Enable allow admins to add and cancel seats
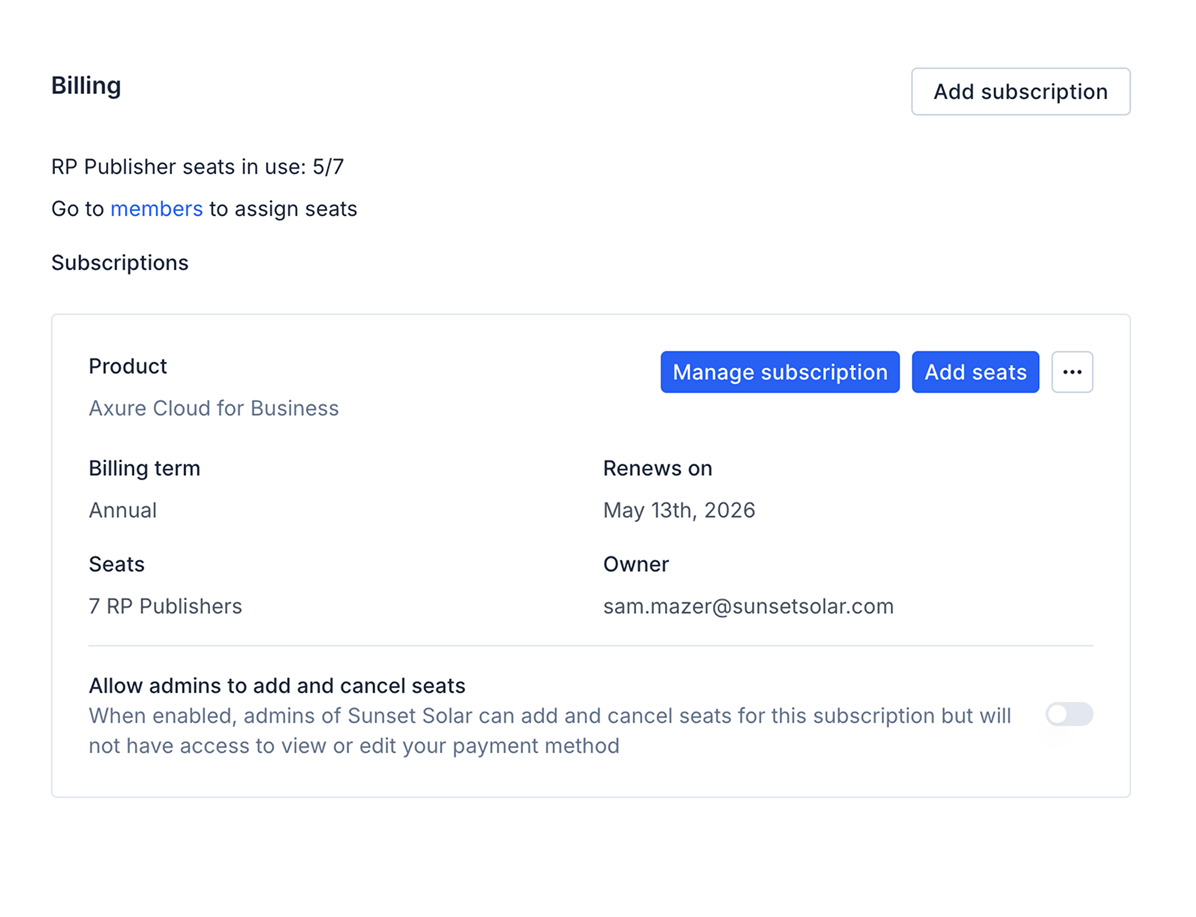 (x=1069, y=714)
